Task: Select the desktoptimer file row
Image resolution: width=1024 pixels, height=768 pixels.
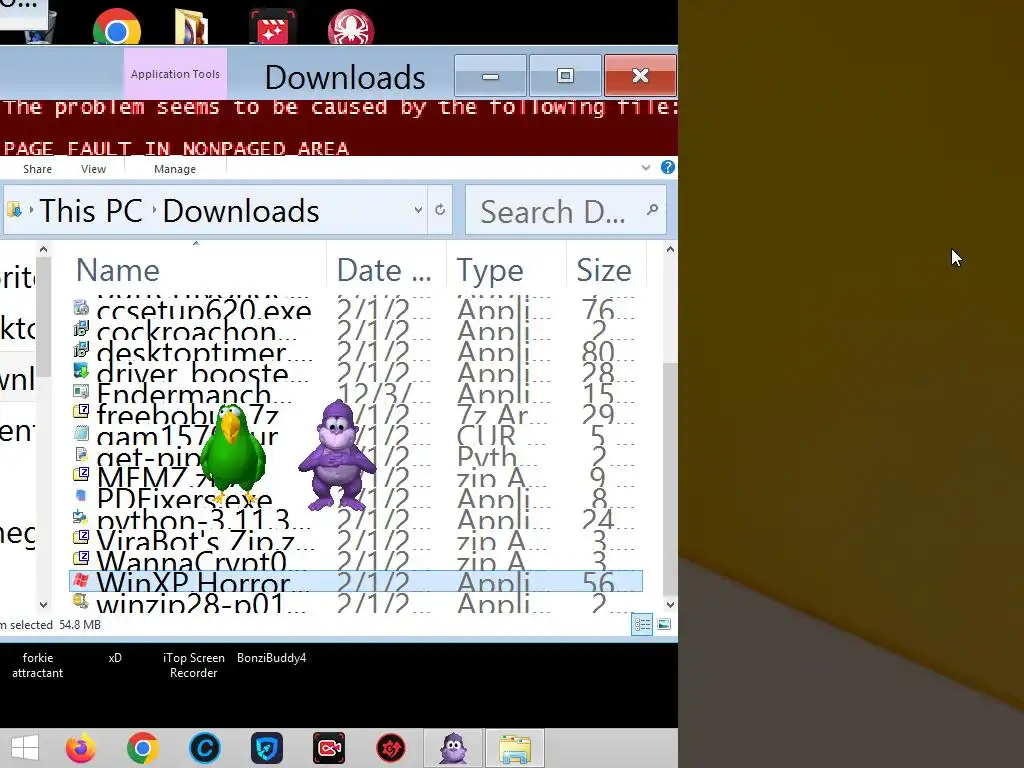Action: [x=356, y=350]
